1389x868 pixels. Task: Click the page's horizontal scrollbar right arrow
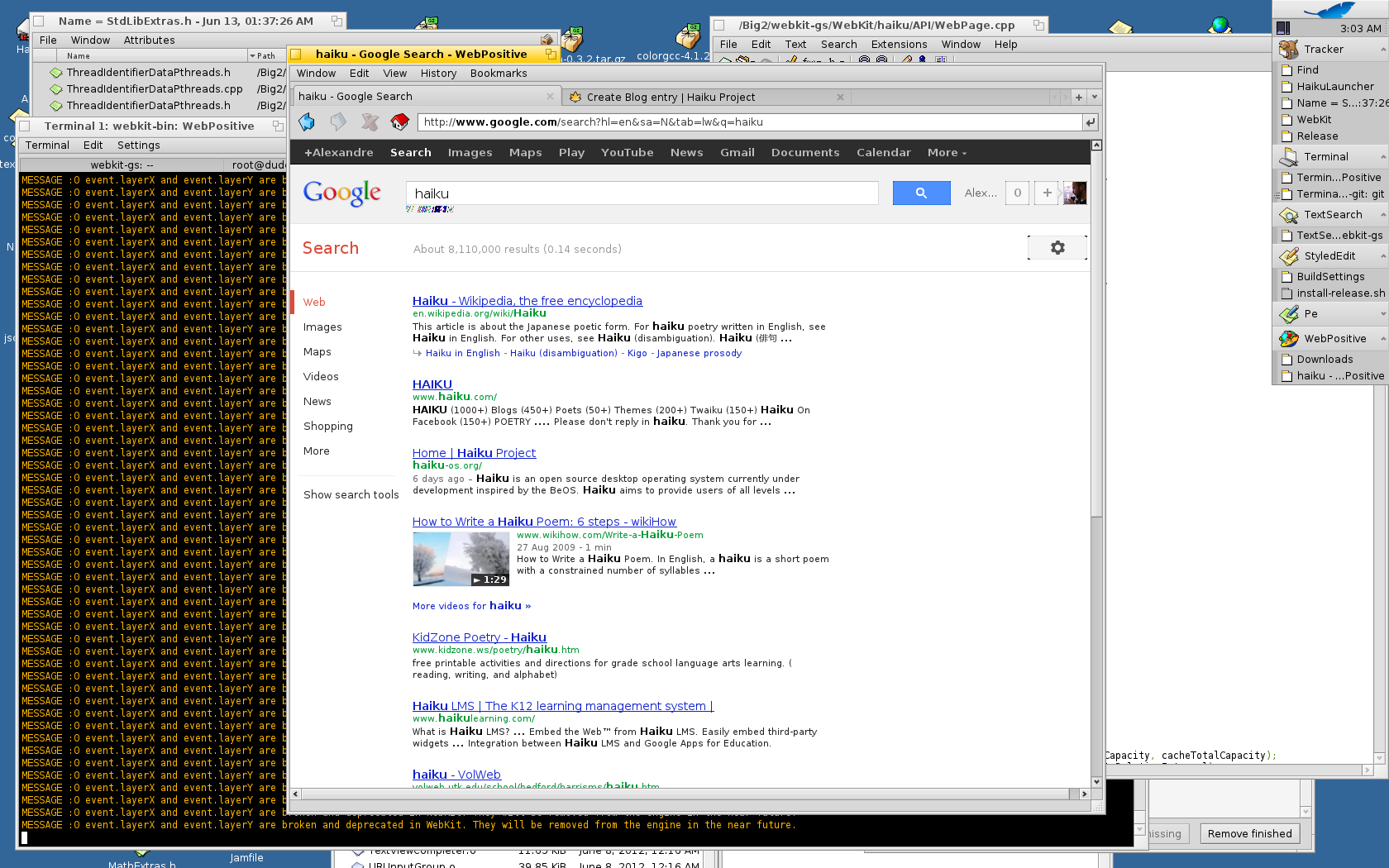click(x=1084, y=794)
